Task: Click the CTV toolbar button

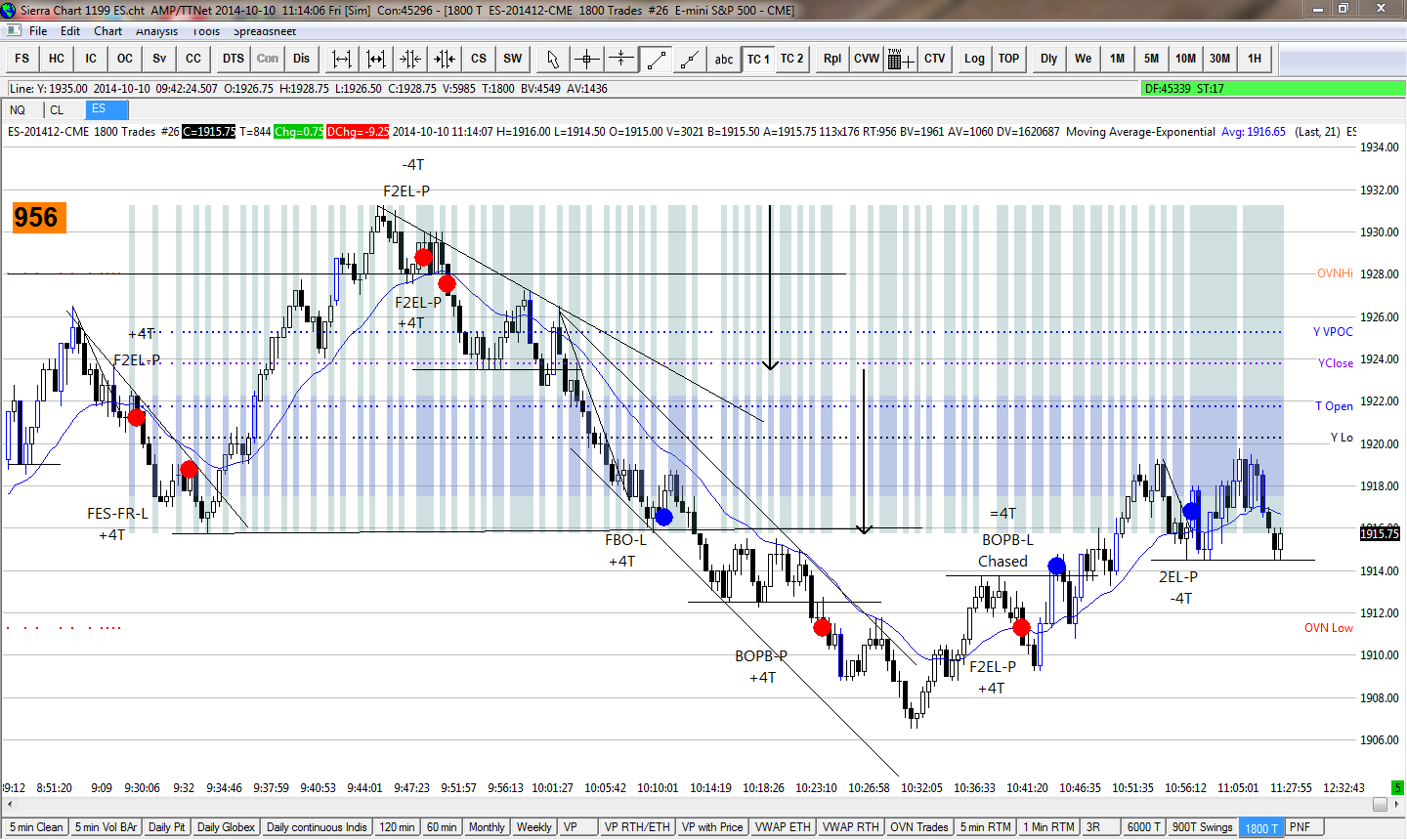Action: coord(935,59)
